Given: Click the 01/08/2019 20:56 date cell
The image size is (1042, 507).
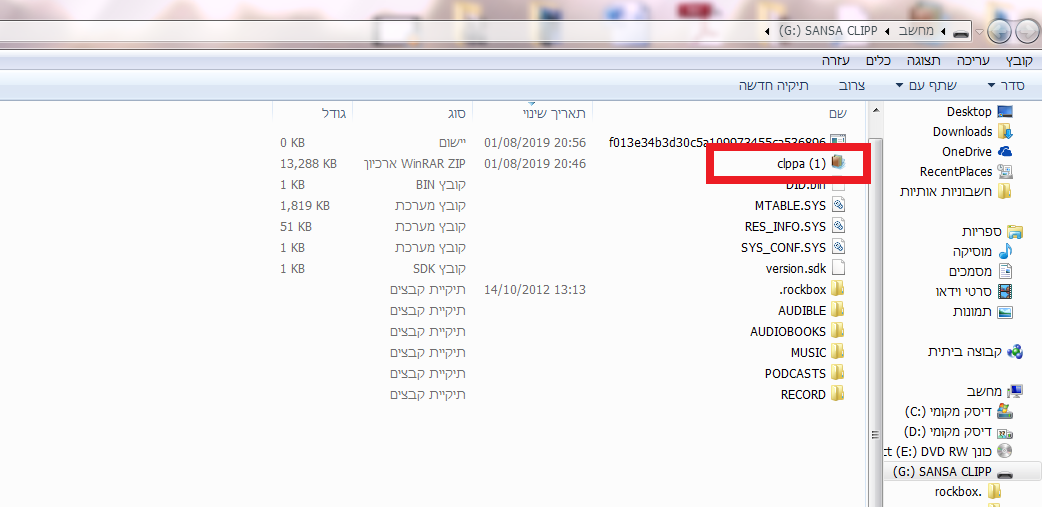Looking at the screenshot, I should (535, 142).
